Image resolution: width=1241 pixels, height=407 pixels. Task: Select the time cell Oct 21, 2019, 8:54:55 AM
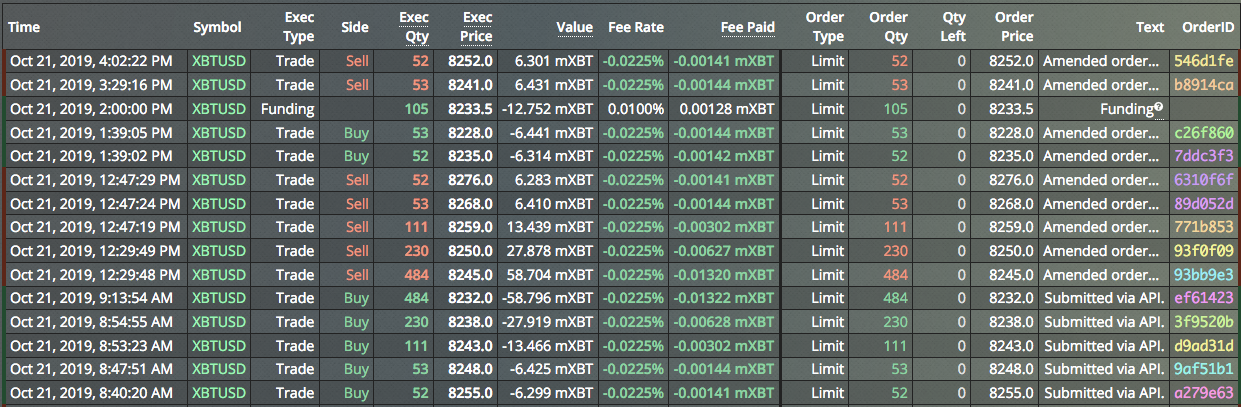pos(92,321)
